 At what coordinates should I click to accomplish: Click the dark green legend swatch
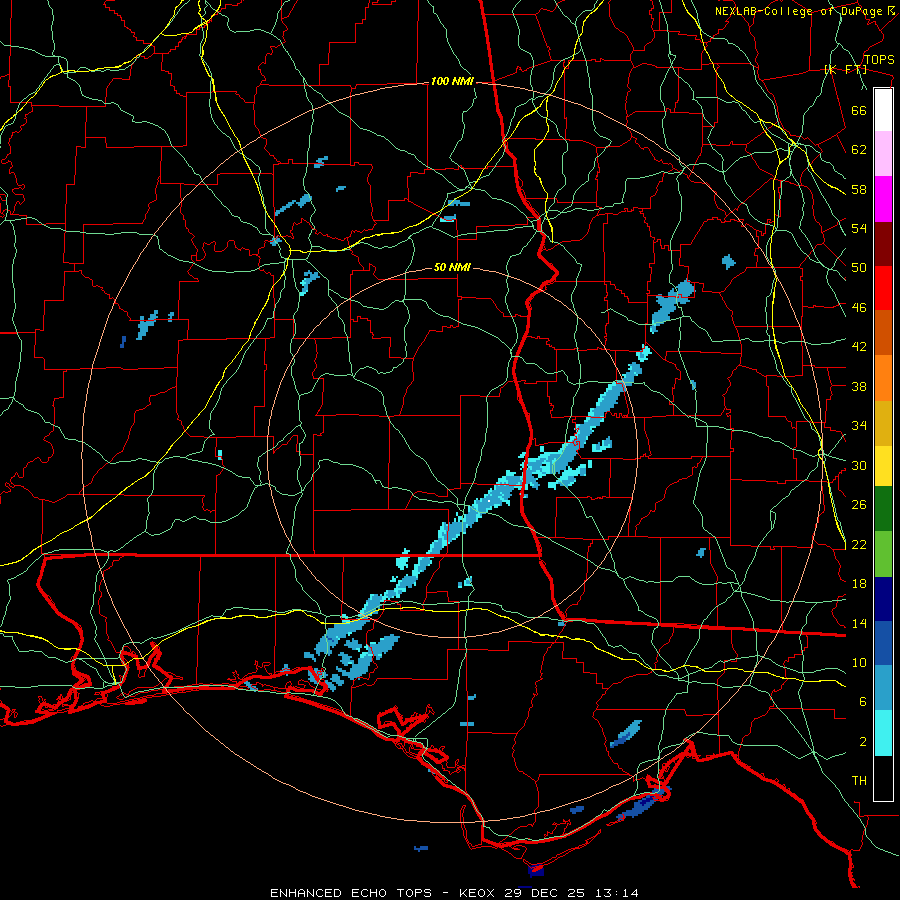883,508
